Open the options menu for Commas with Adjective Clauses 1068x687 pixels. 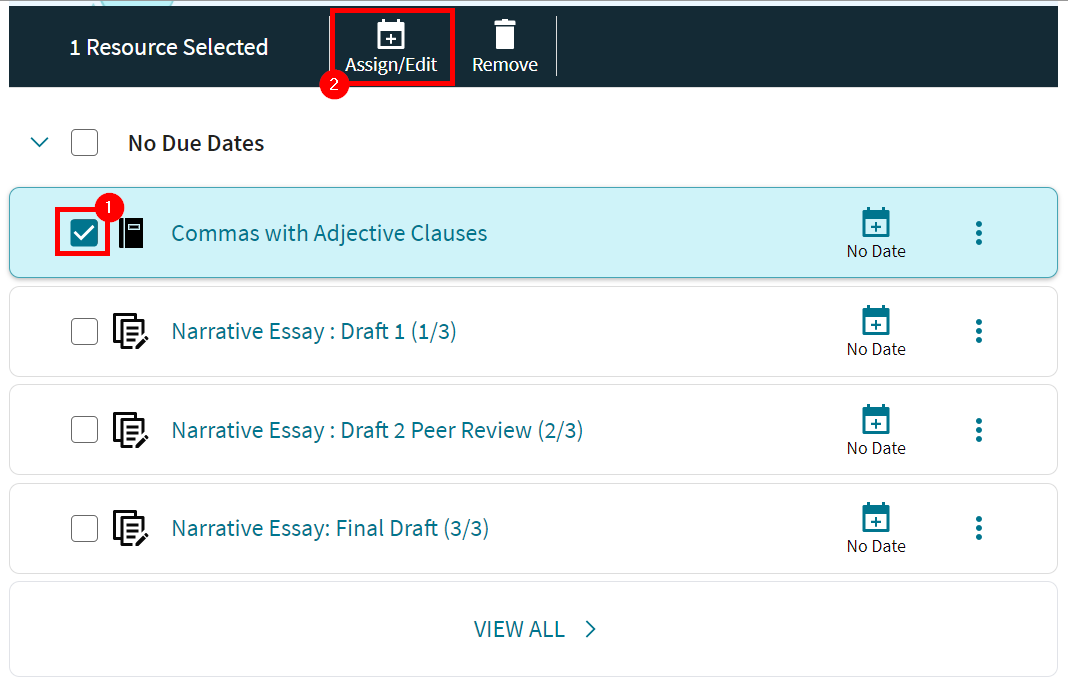[x=978, y=232]
